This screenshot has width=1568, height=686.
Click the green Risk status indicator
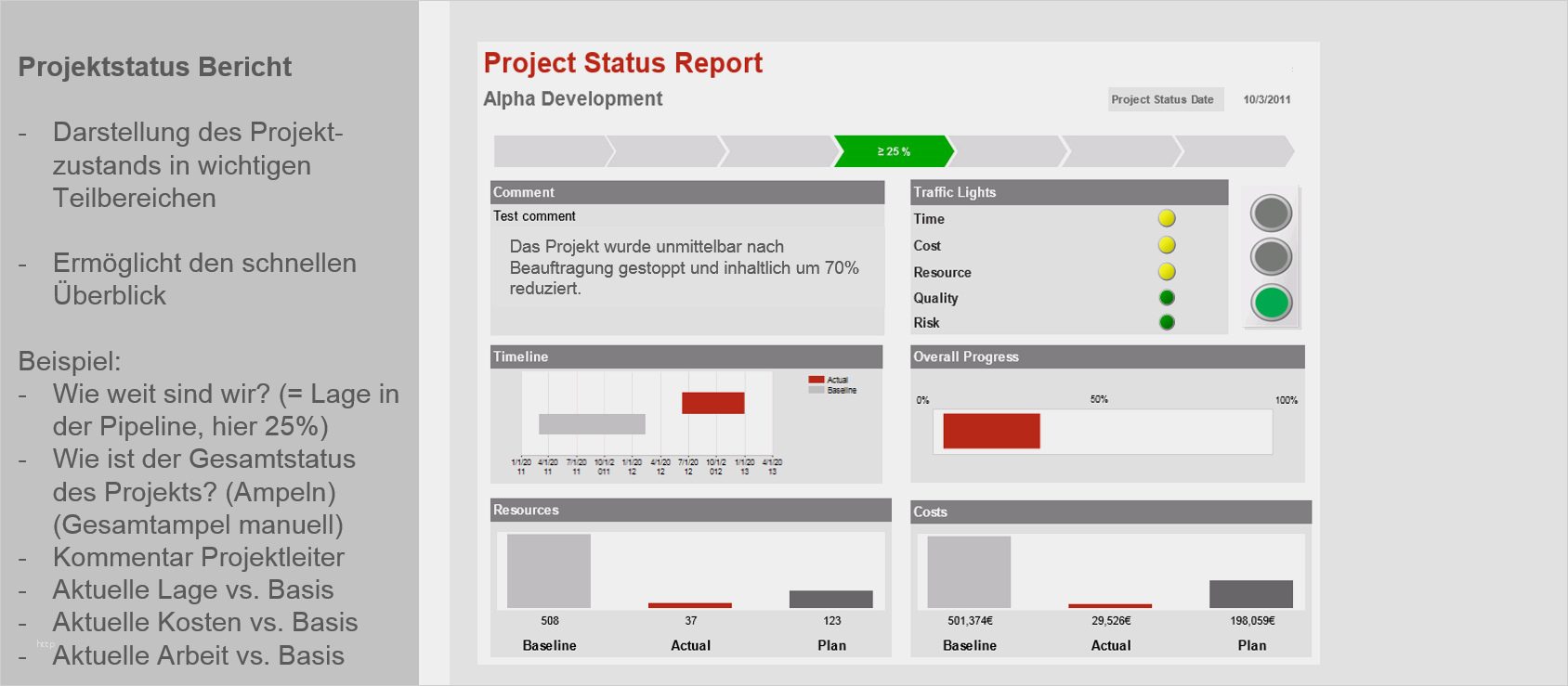click(x=1167, y=323)
